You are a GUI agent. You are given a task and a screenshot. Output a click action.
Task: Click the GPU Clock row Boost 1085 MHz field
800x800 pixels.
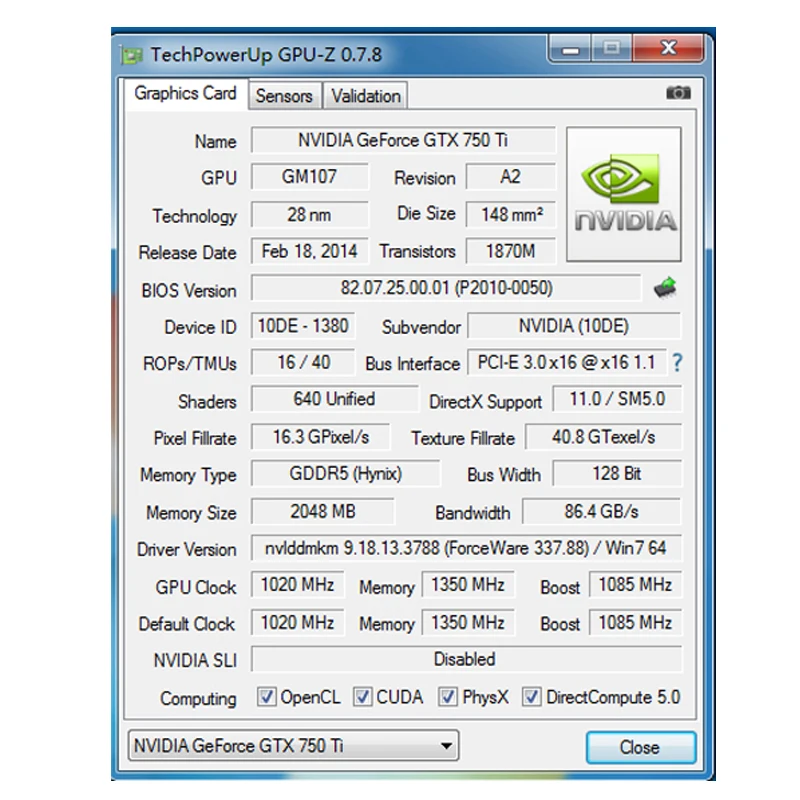tap(635, 585)
